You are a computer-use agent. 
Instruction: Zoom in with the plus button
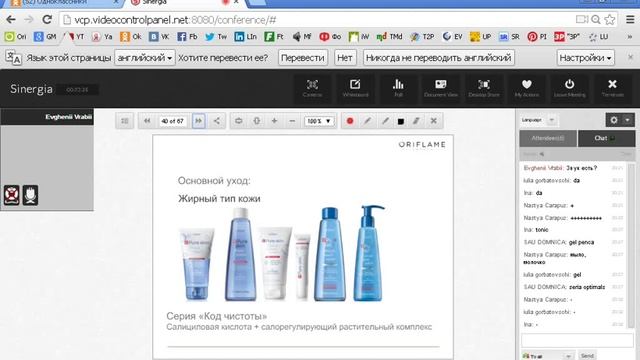tap(274, 121)
